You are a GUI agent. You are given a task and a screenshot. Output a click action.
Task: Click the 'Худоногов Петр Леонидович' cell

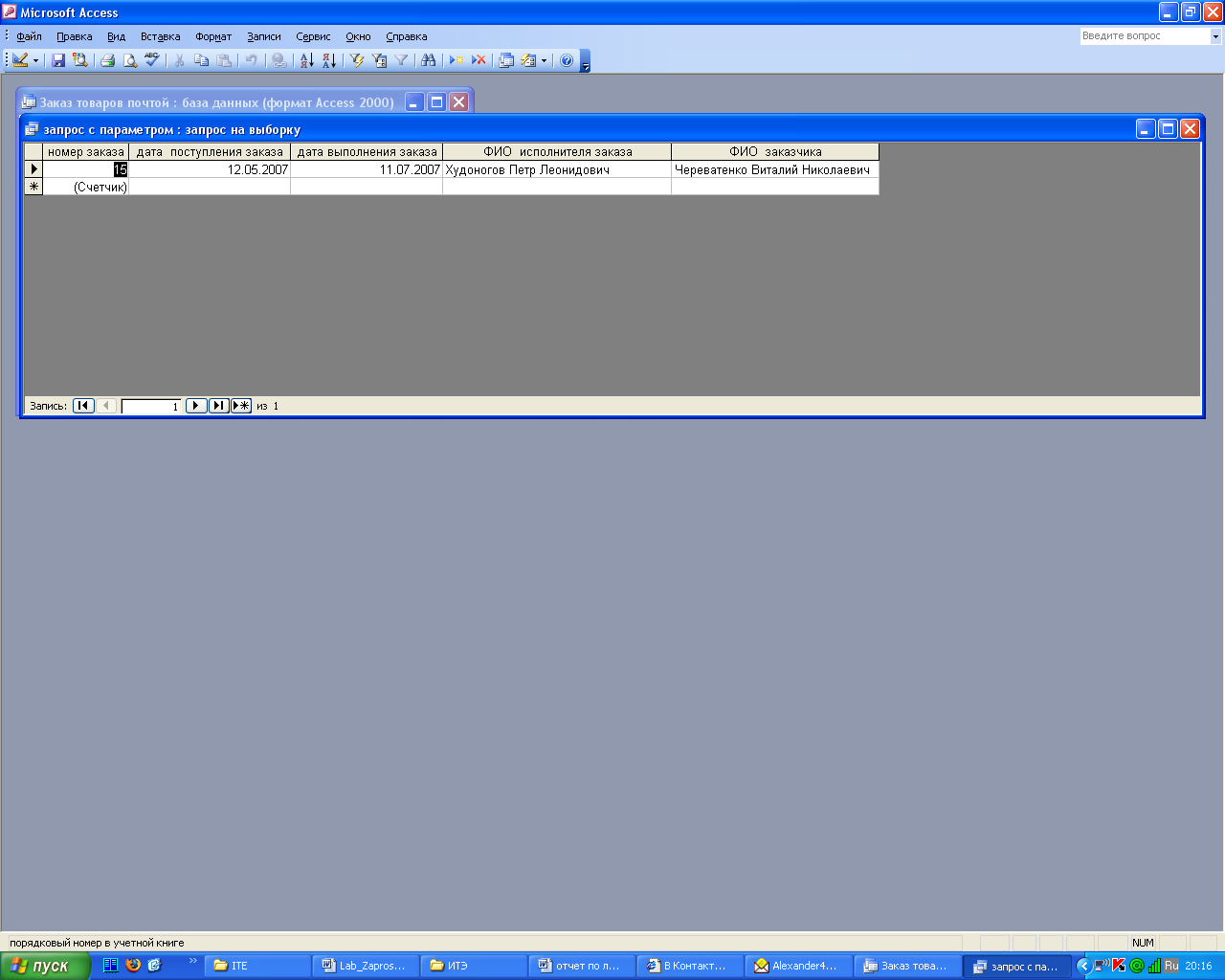557,169
